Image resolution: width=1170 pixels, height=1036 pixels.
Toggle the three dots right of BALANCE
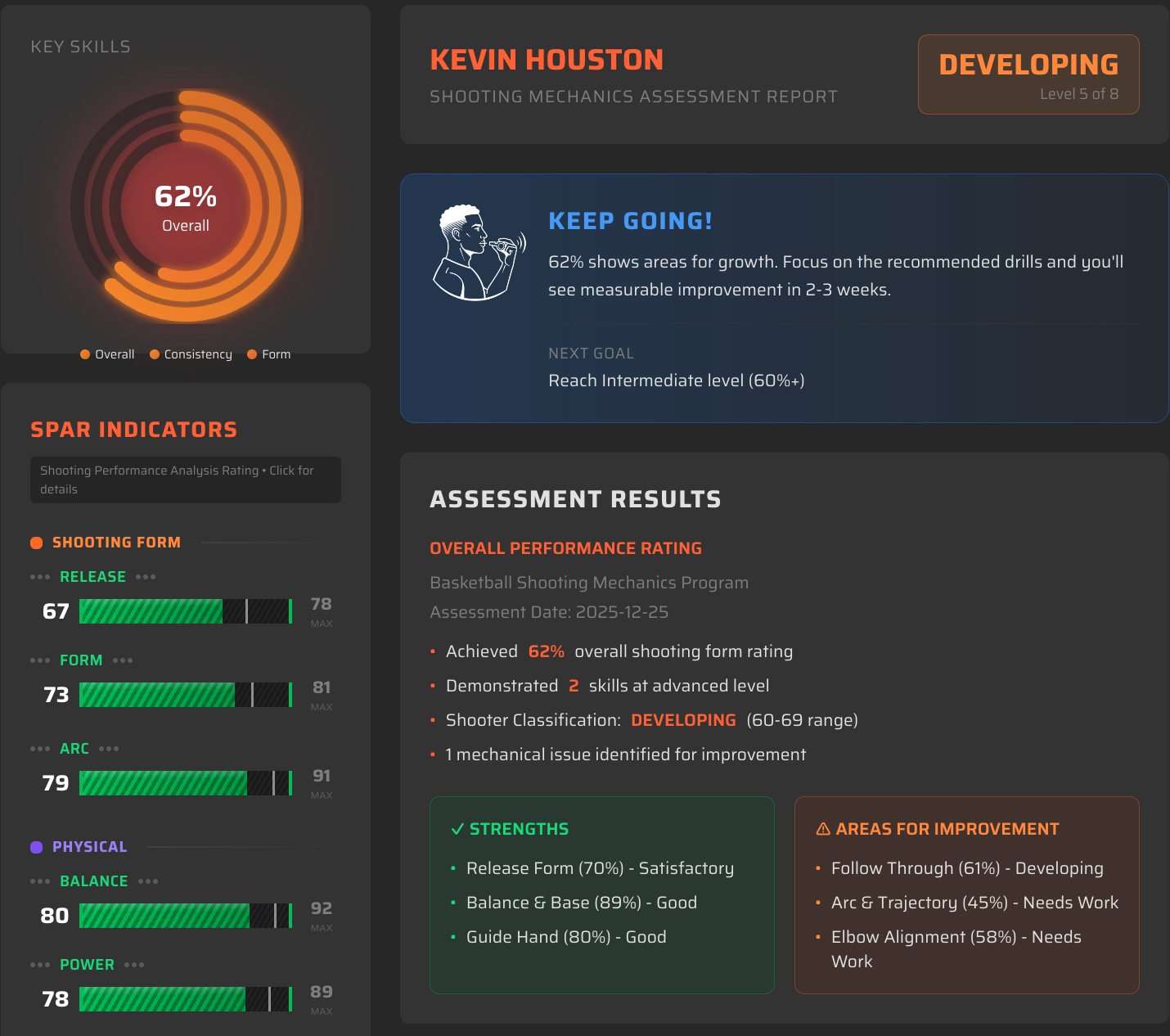pyautogui.click(x=149, y=881)
